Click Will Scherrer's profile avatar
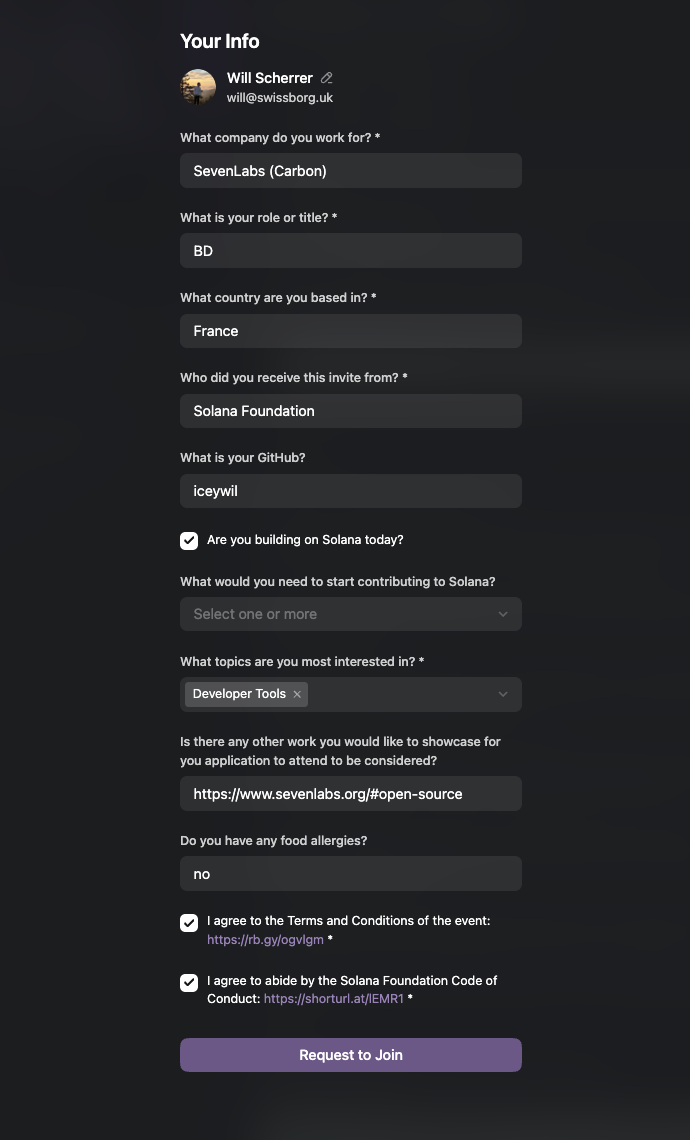The width and height of the screenshot is (690, 1140). [x=198, y=87]
